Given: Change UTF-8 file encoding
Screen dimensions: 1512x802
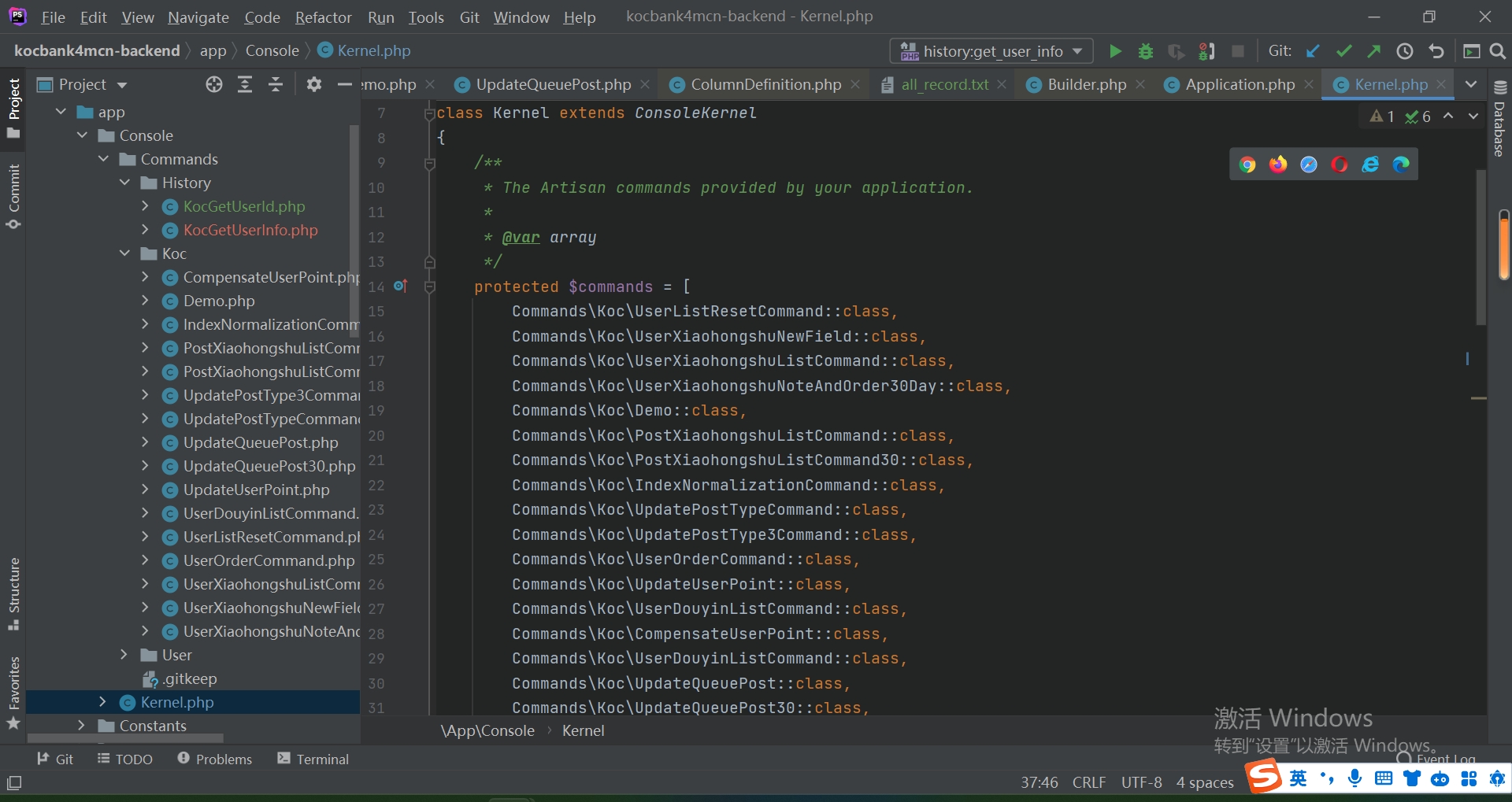Looking at the screenshot, I should [1141, 782].
